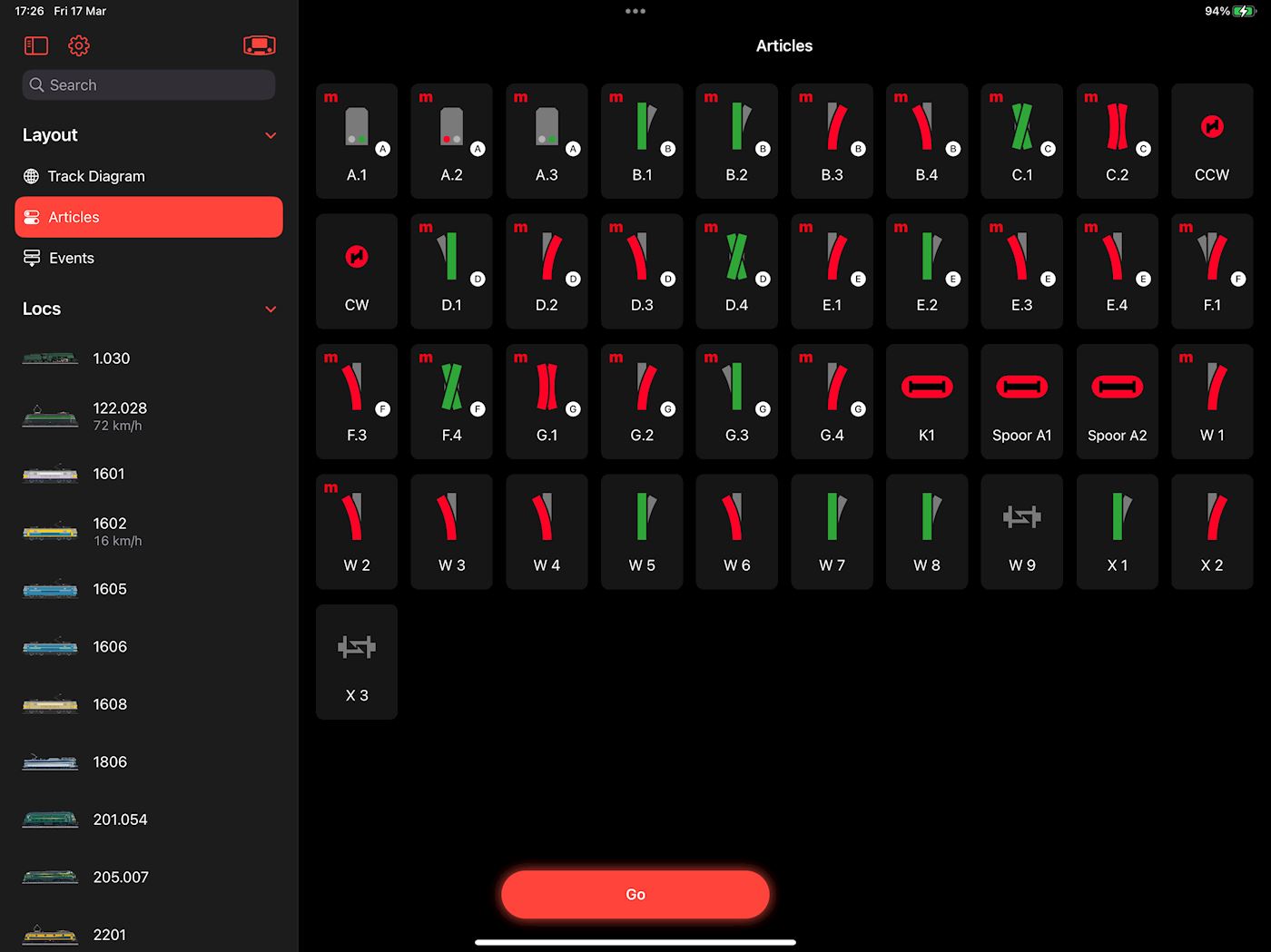1271x952 pixels.
Task: Open the red locomotive controller icon
Action: coord(260,45)
